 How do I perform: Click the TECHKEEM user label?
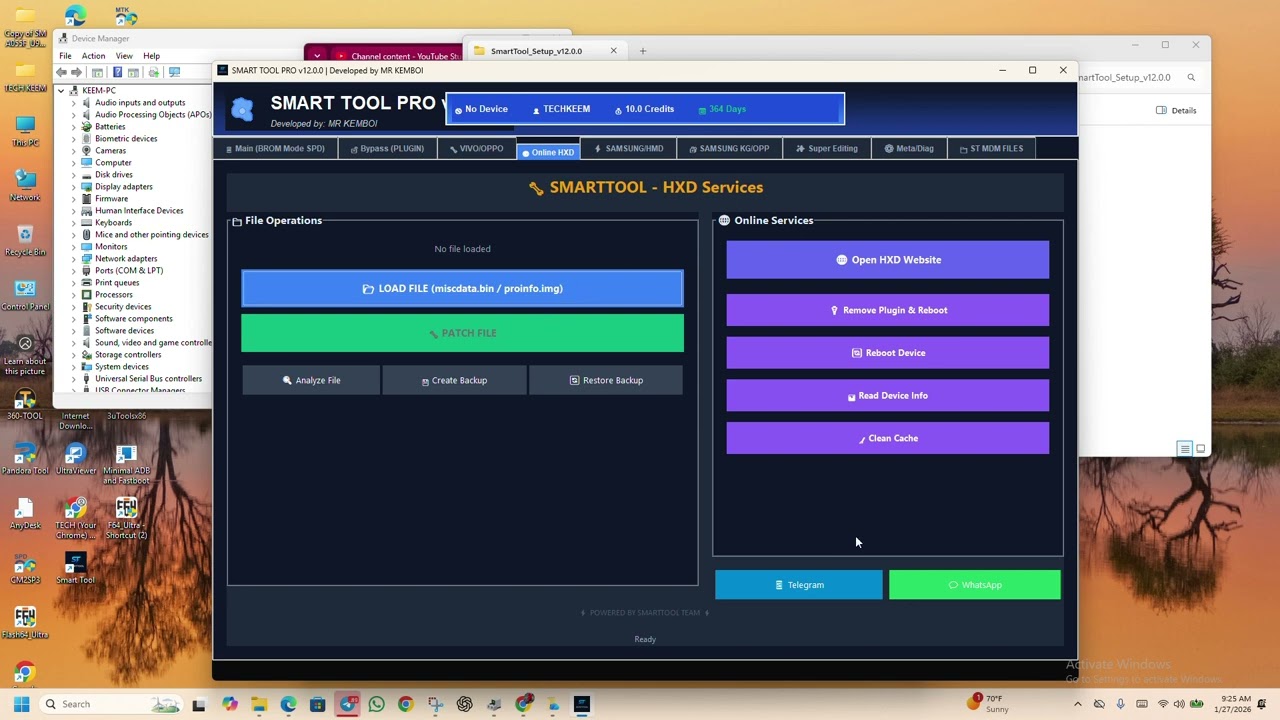pos(561,109)
